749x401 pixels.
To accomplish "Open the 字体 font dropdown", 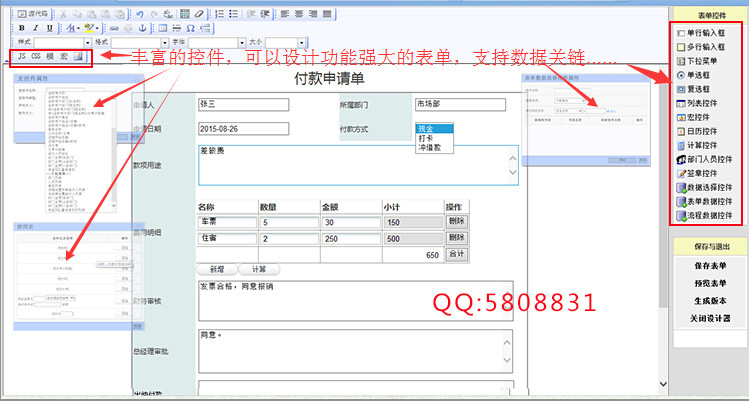I will (x=217, y=43).
